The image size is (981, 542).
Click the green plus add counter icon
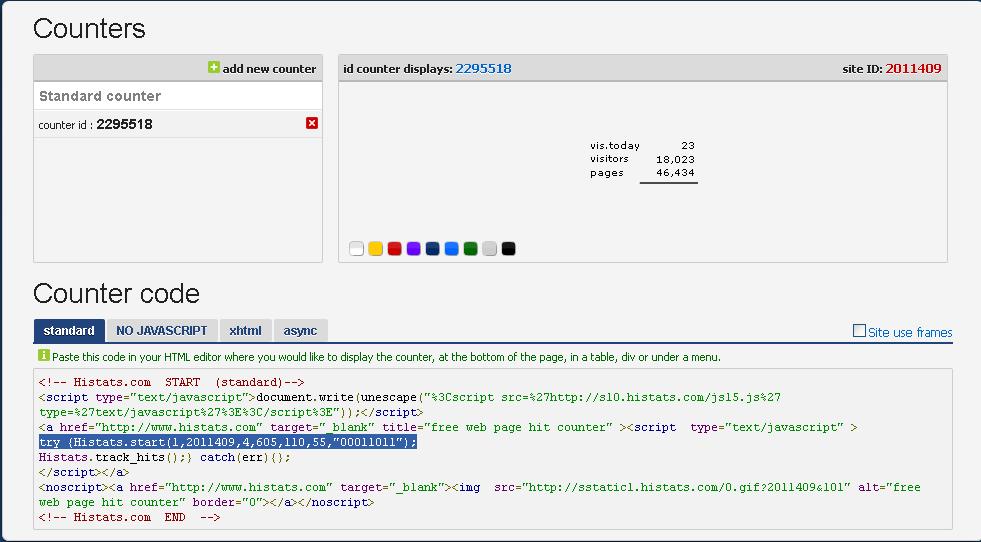click(214, 67)
